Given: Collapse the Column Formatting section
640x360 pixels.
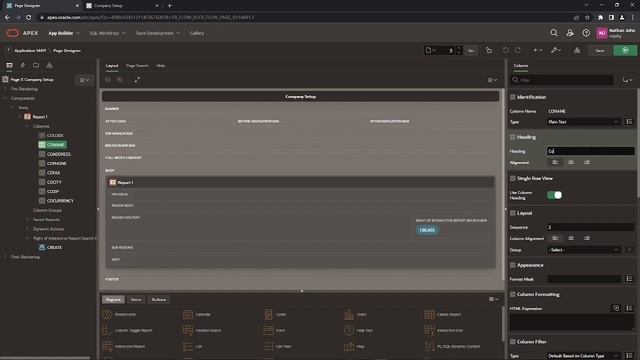Looking at the screenshot, I should 513,294.
